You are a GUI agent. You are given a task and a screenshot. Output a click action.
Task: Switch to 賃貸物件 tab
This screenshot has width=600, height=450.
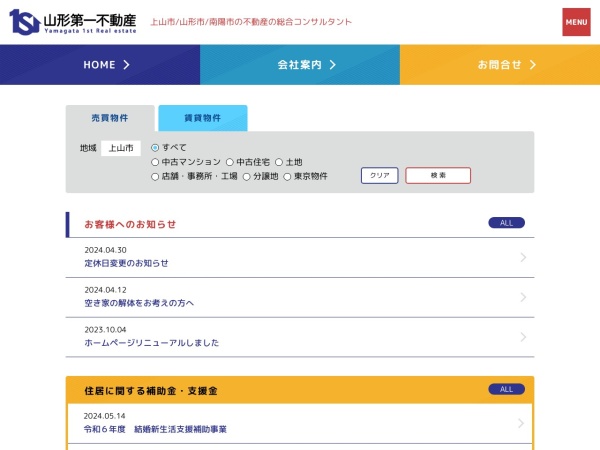click(203, 118)
